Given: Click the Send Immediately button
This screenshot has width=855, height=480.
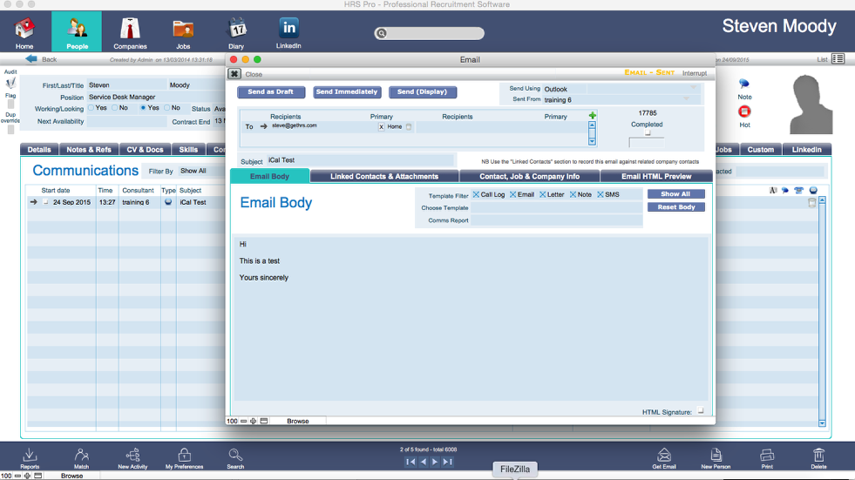Looking at the screenshot, I should point(347,92).
